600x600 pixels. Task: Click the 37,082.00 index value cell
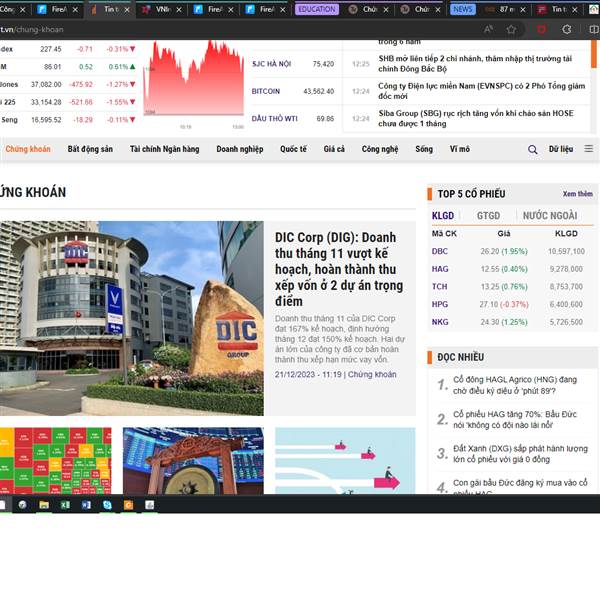[46, 84]
